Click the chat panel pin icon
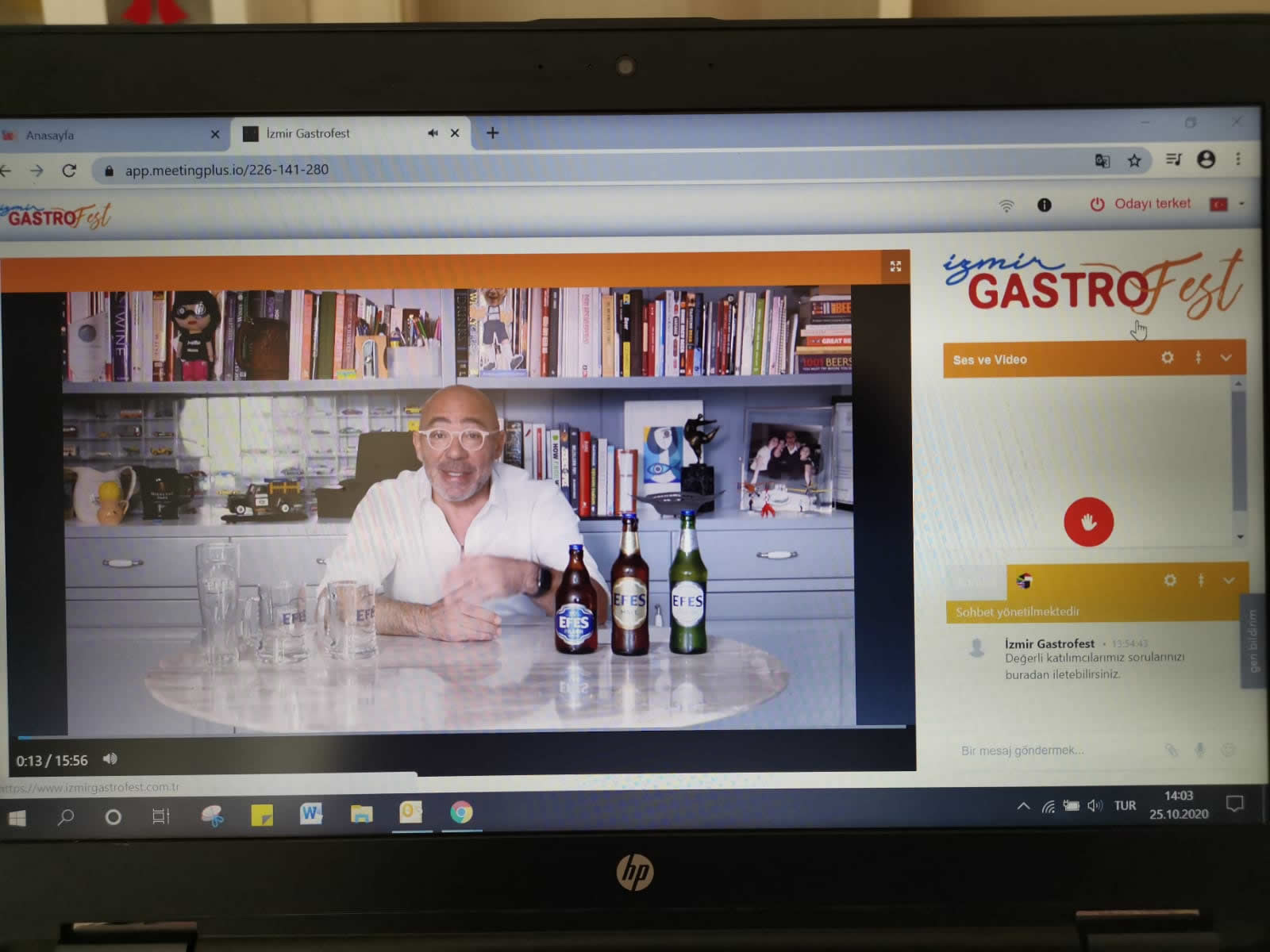 pyautogui.click(x=1201, y=581)
